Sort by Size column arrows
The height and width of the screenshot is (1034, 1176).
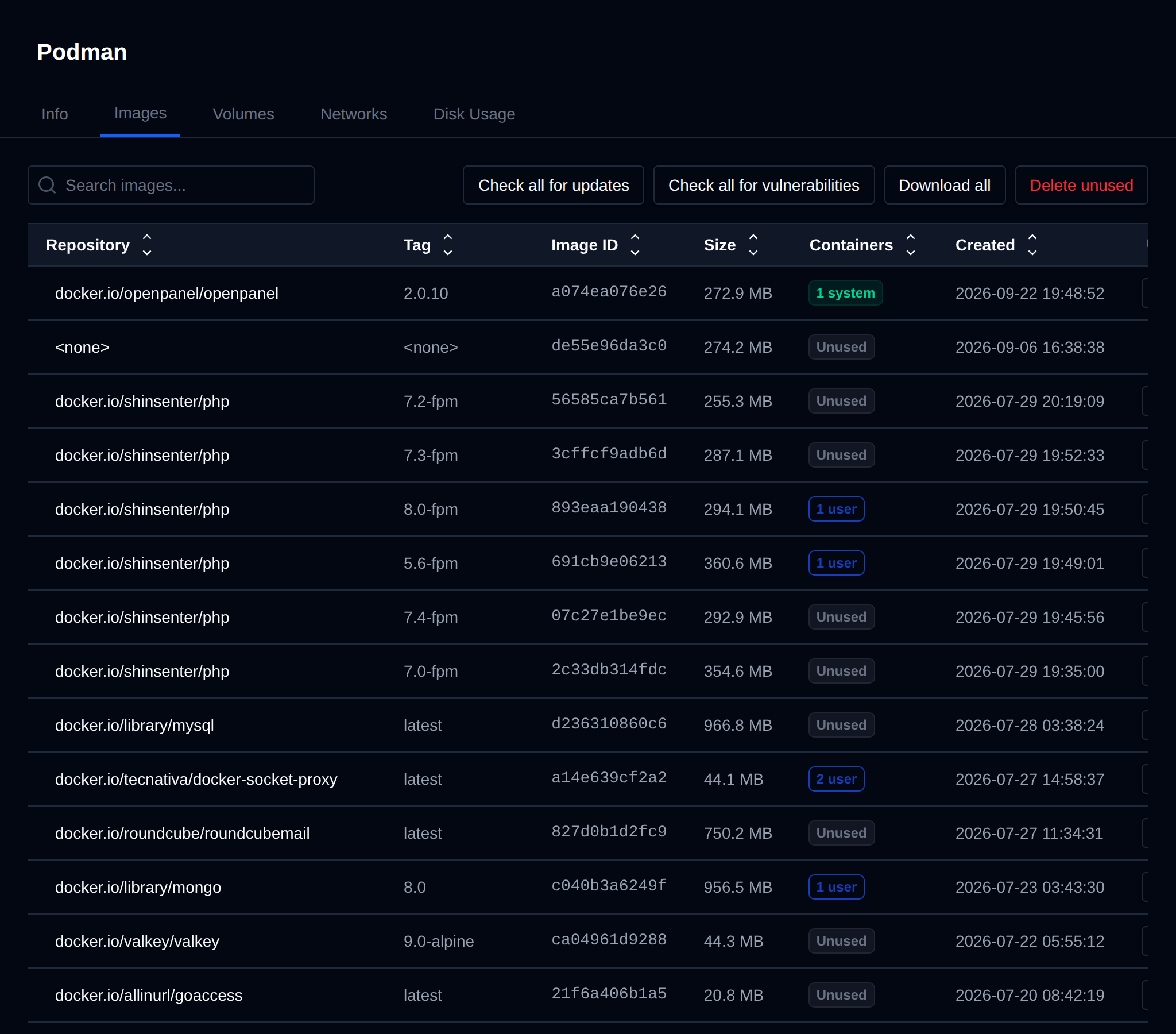click(x=753, y=245)
